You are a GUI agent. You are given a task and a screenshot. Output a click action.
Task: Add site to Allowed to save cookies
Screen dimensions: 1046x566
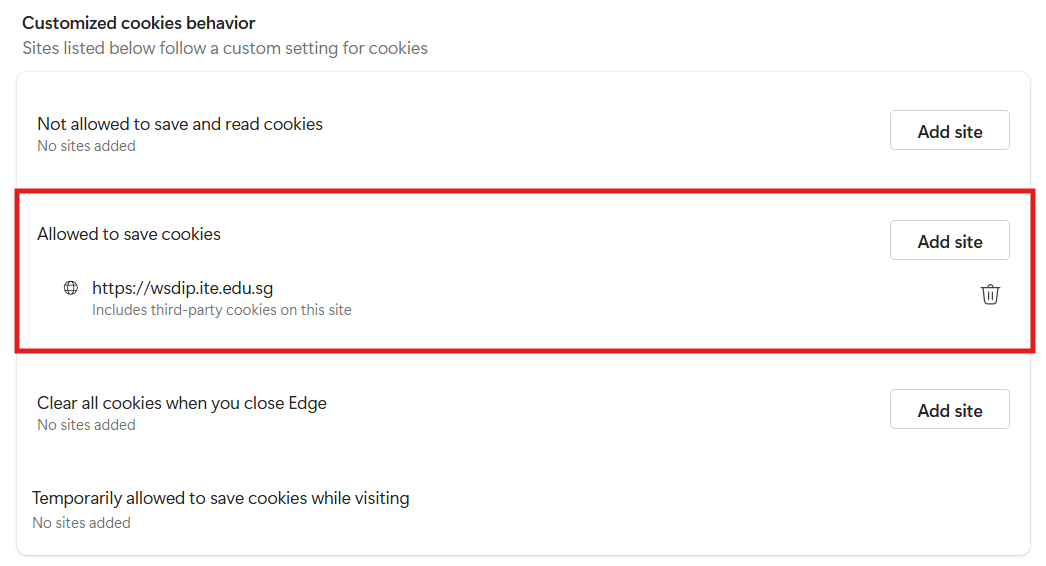949,241
